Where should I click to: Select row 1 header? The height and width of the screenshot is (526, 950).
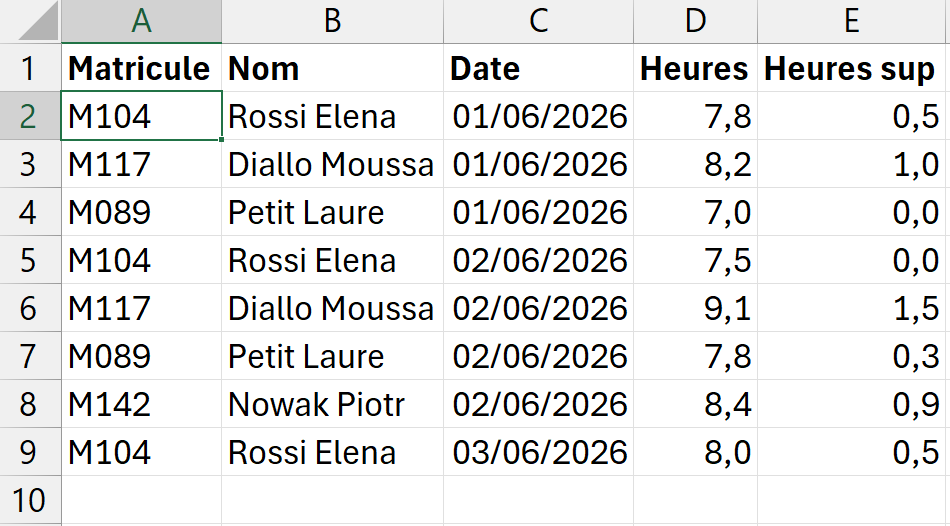pyautogui.click(x=30, y=68)
